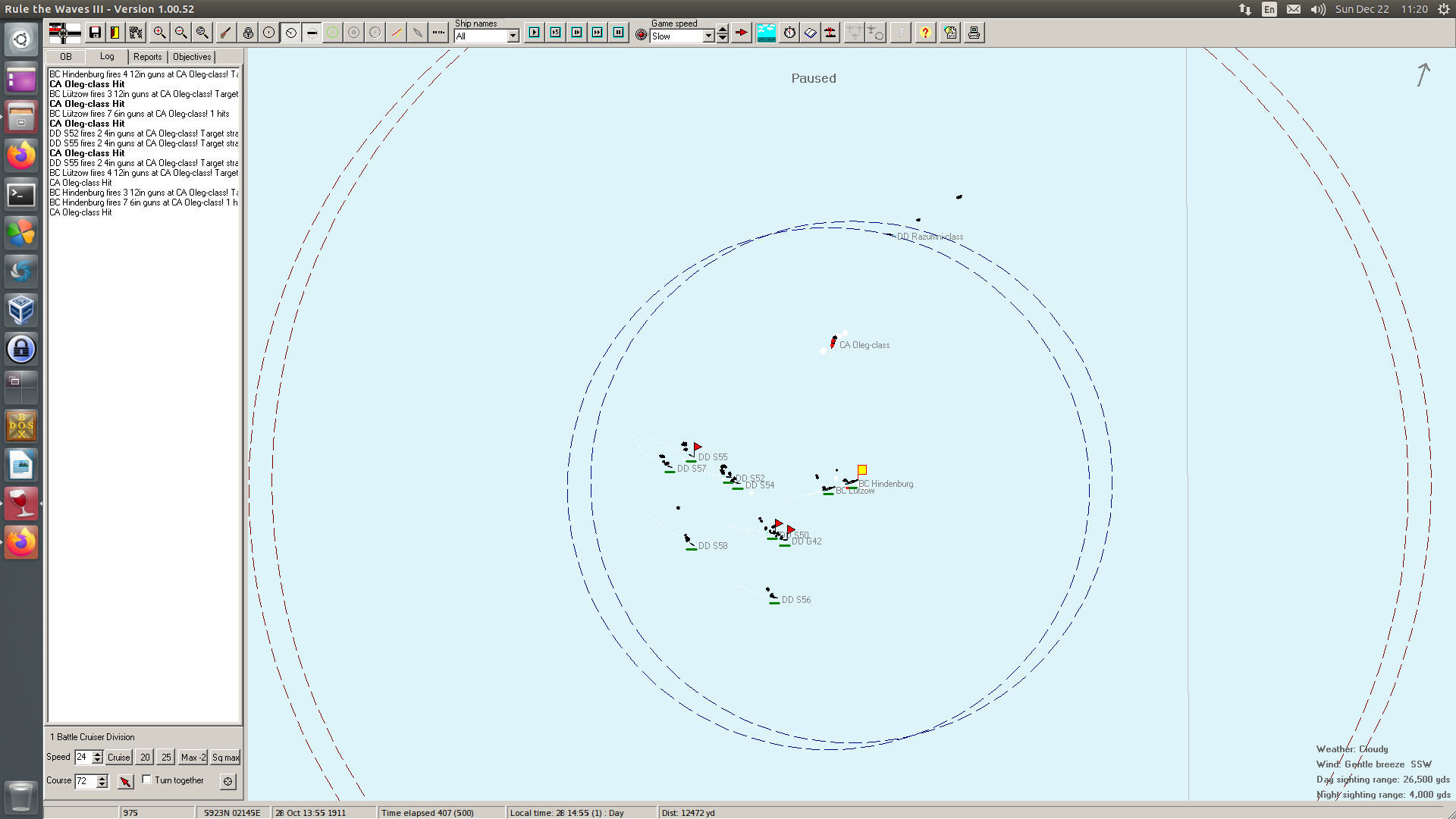Image resolution: width=1456 pixels, height=819 pixels.
Task: Switch to the OB tab
Action: click(x=66, y=57)
